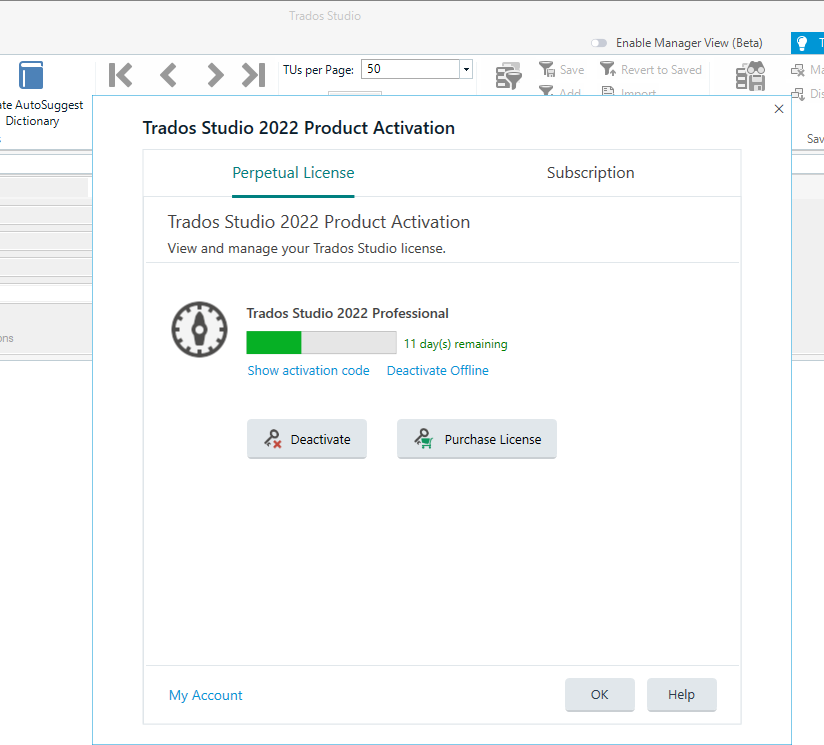Enable Manager View (Beta)
Screen dimensions: 824x745
tap(598, 43)
